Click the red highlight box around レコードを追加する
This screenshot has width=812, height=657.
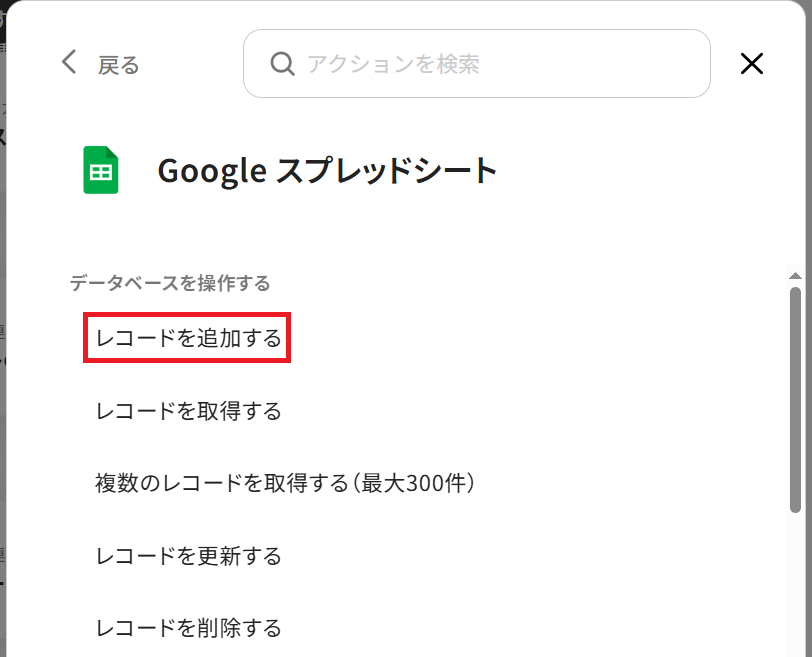[x=187, y=338]
